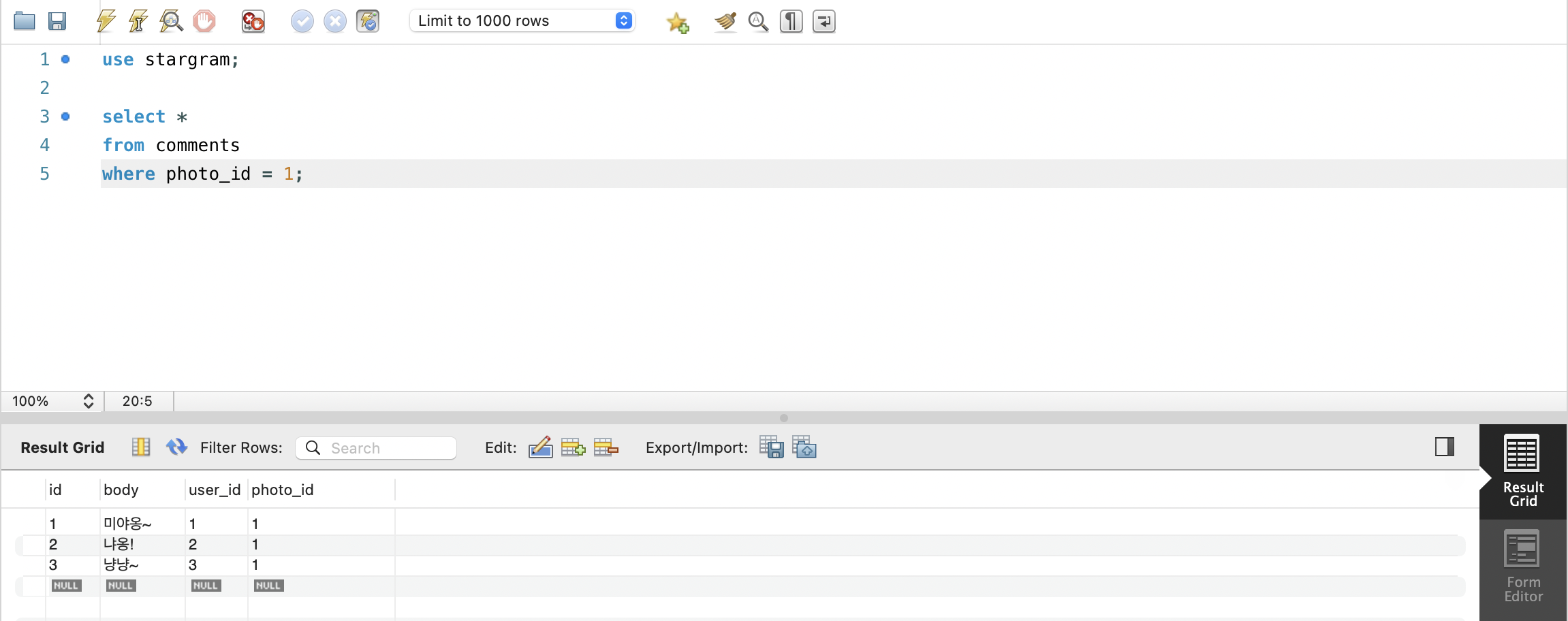Toggle wrap cell content icon in Result Grid

click(141, 447)
